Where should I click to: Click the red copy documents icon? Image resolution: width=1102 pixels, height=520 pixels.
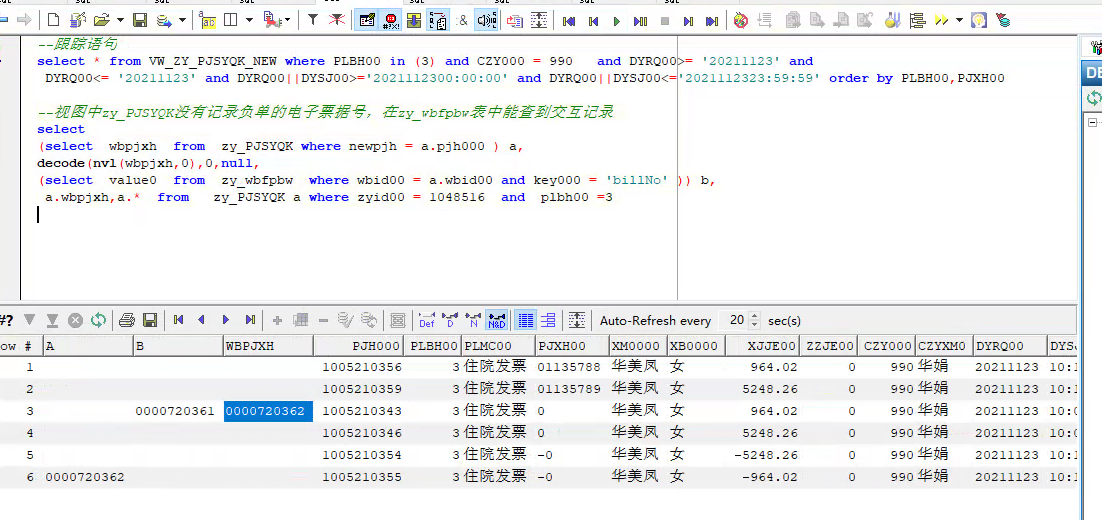[515, 20]
